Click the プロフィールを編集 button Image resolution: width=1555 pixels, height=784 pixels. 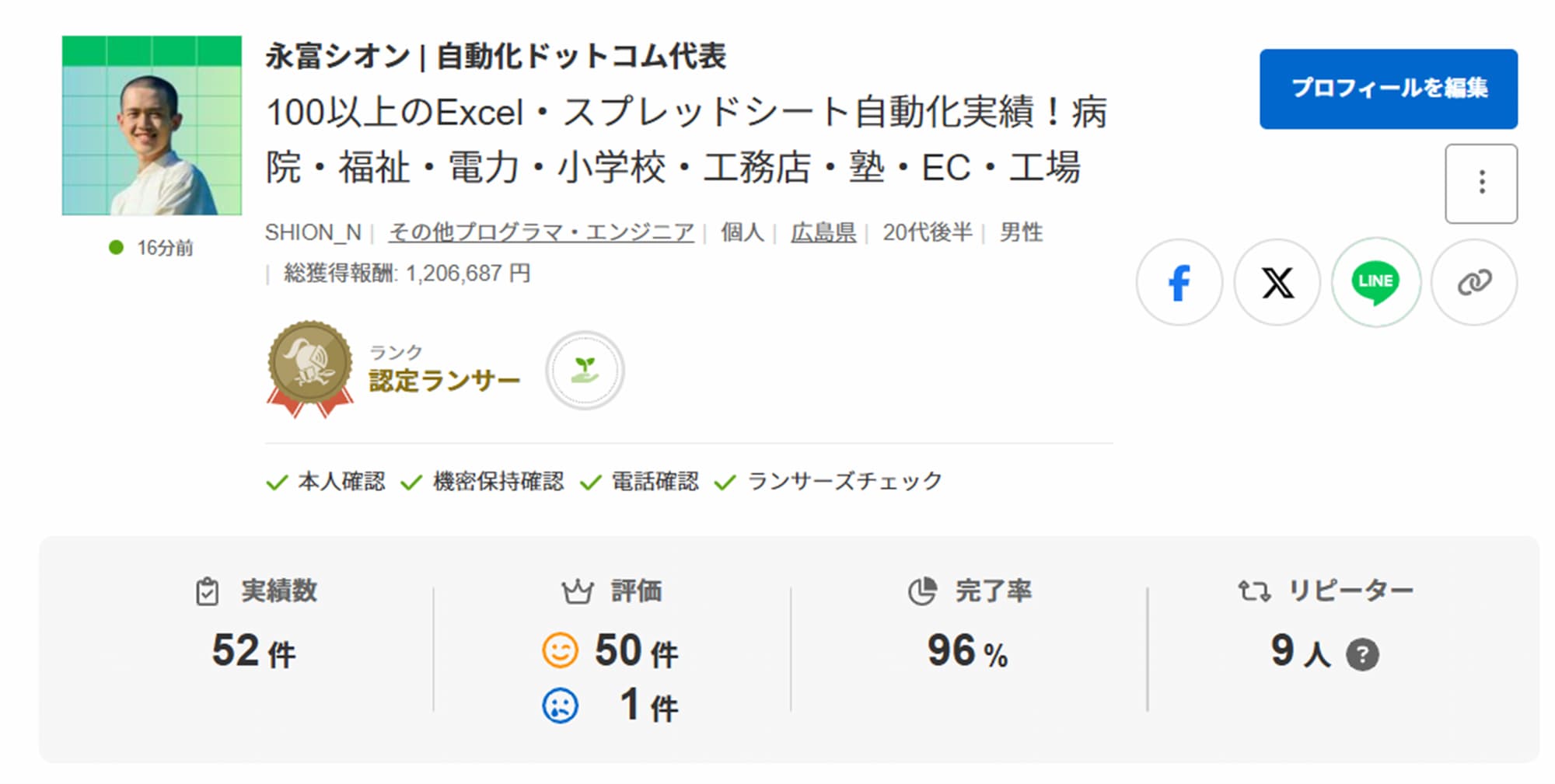pos(1388,89)
